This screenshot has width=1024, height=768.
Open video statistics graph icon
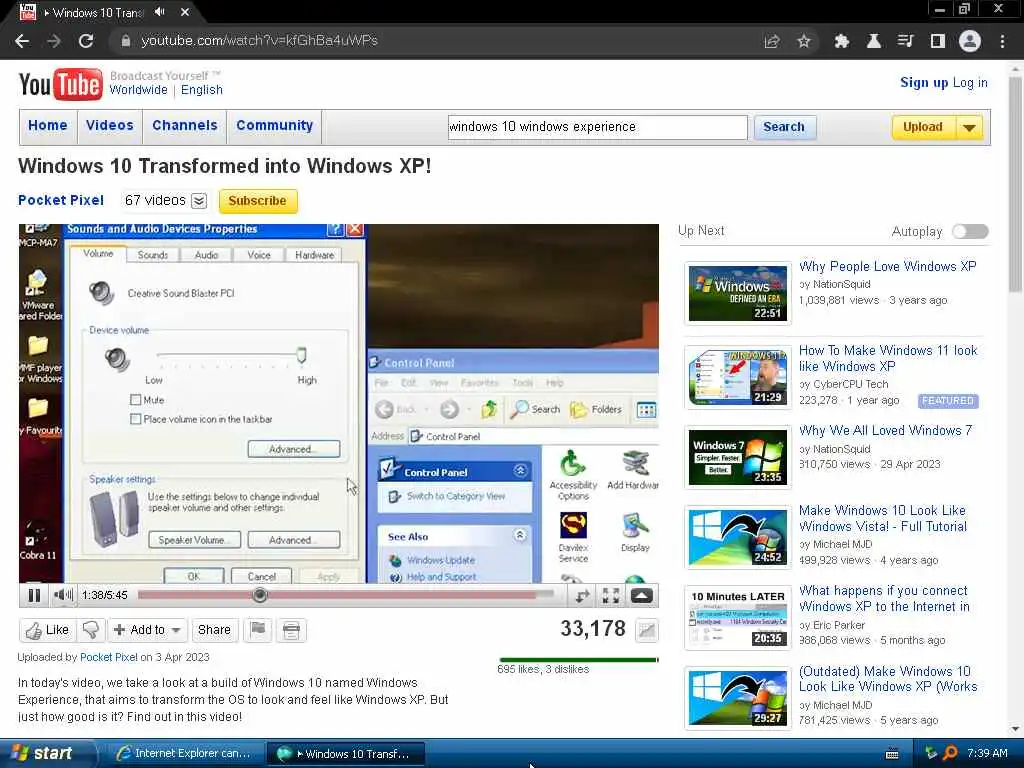647,630
